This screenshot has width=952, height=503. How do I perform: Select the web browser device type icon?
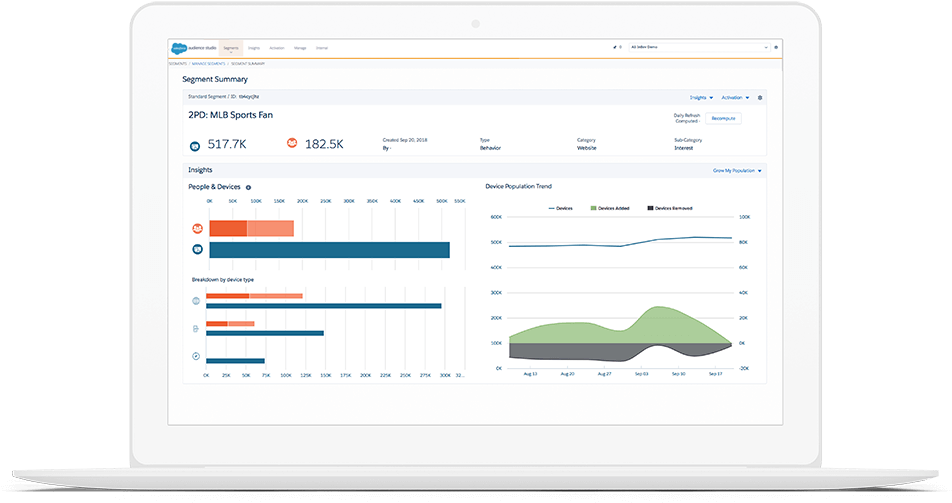(x=196, y=301)
